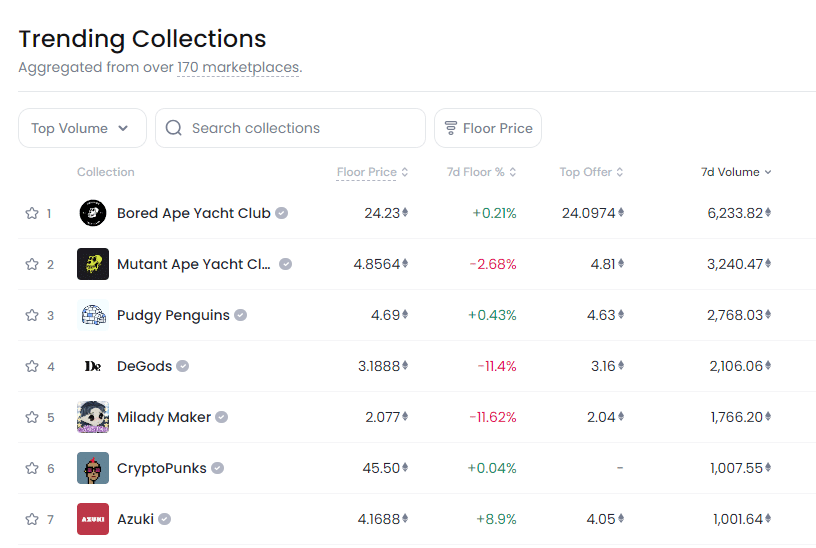
Task: Click the red Azuki logo
Action: pos(93,519)
